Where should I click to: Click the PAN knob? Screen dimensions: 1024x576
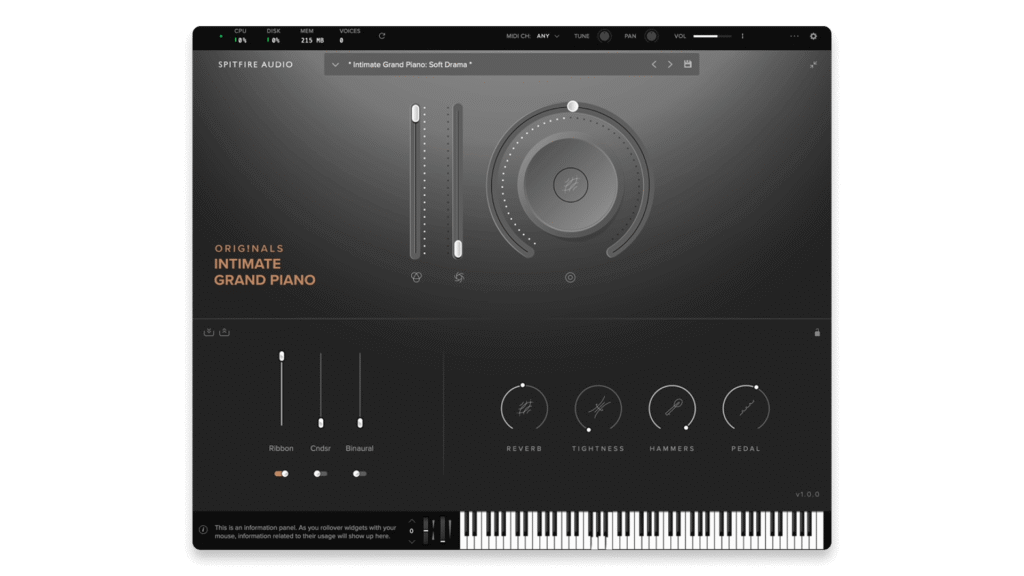click(x=651, y=36)
